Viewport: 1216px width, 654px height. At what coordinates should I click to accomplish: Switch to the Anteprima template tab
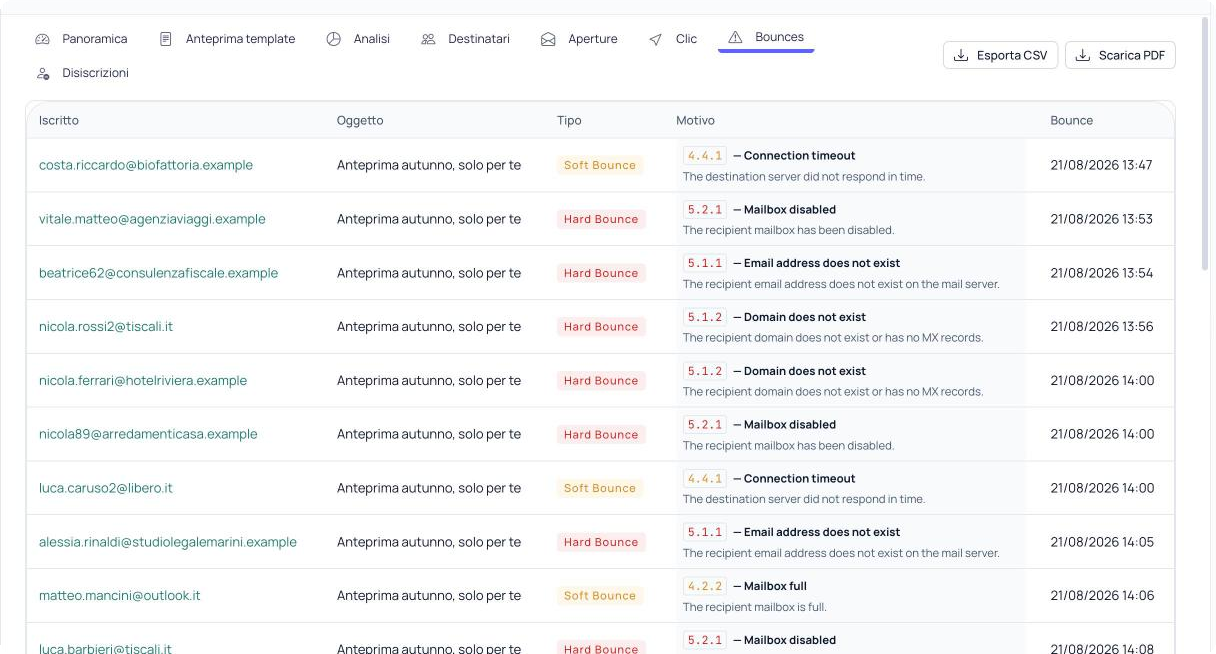228,39
